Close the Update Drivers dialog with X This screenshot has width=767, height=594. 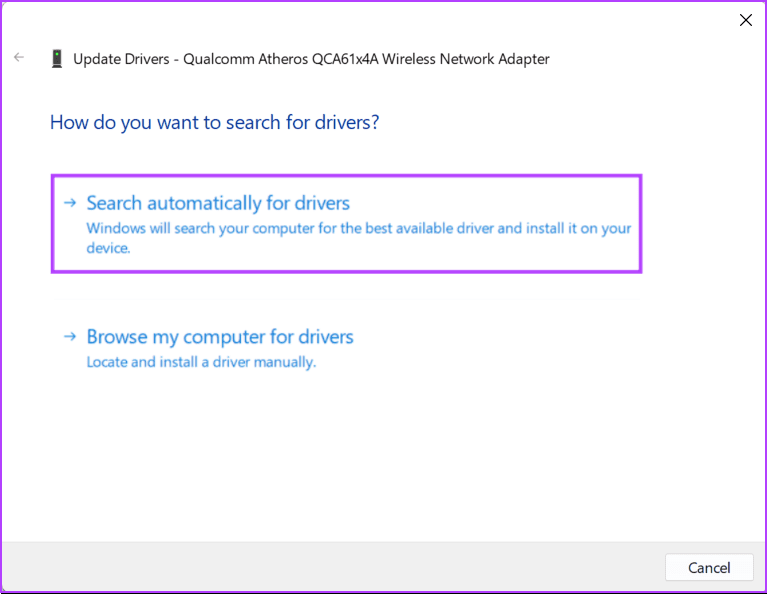[745, 20]
